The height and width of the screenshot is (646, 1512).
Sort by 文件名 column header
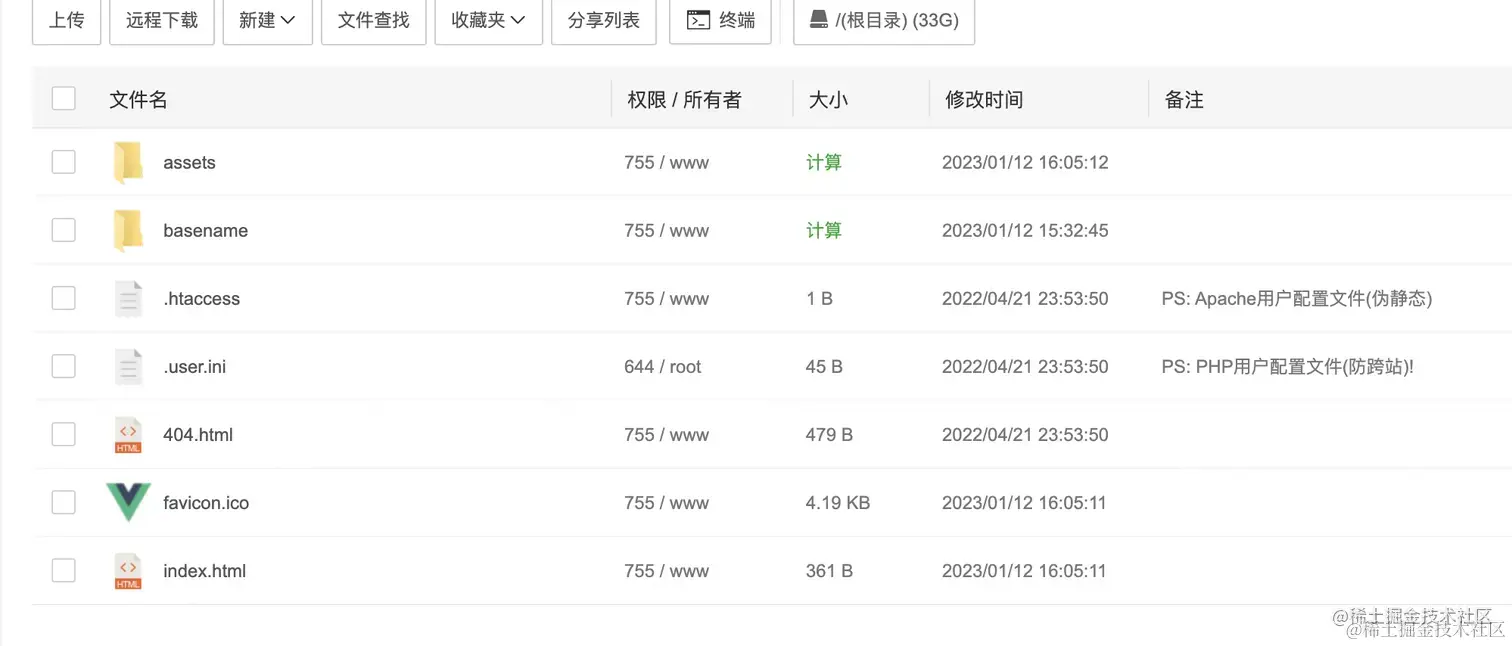point(138,99)
